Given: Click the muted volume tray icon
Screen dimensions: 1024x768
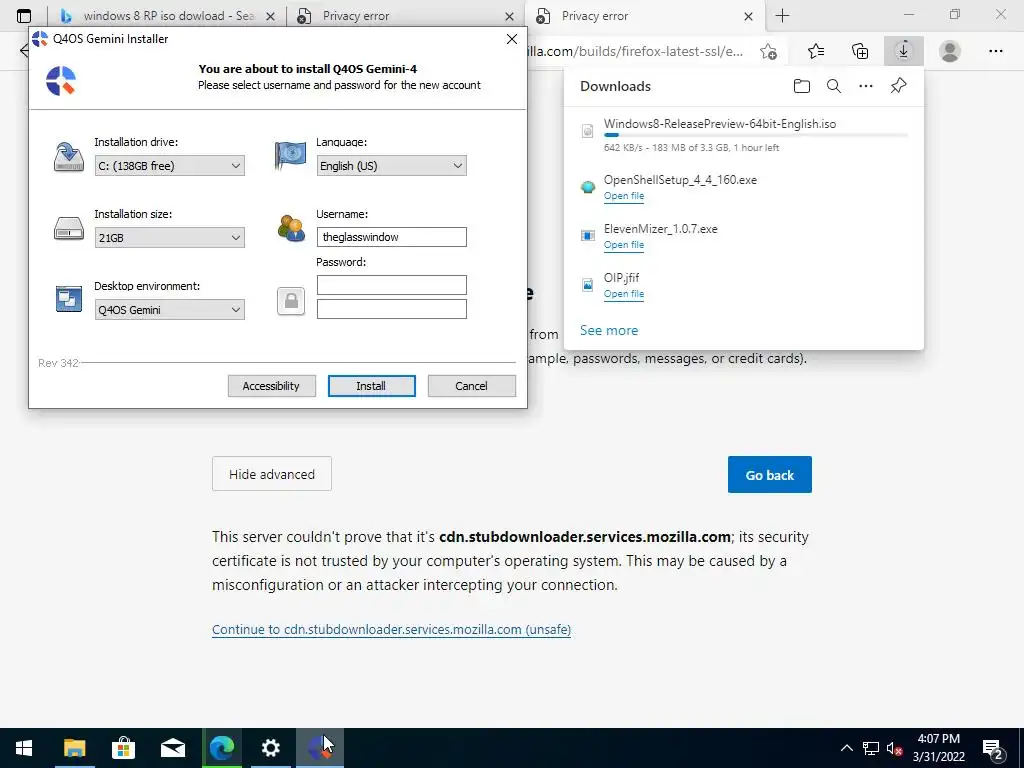Looking at the screenshot, I should (x=894, y=748).
